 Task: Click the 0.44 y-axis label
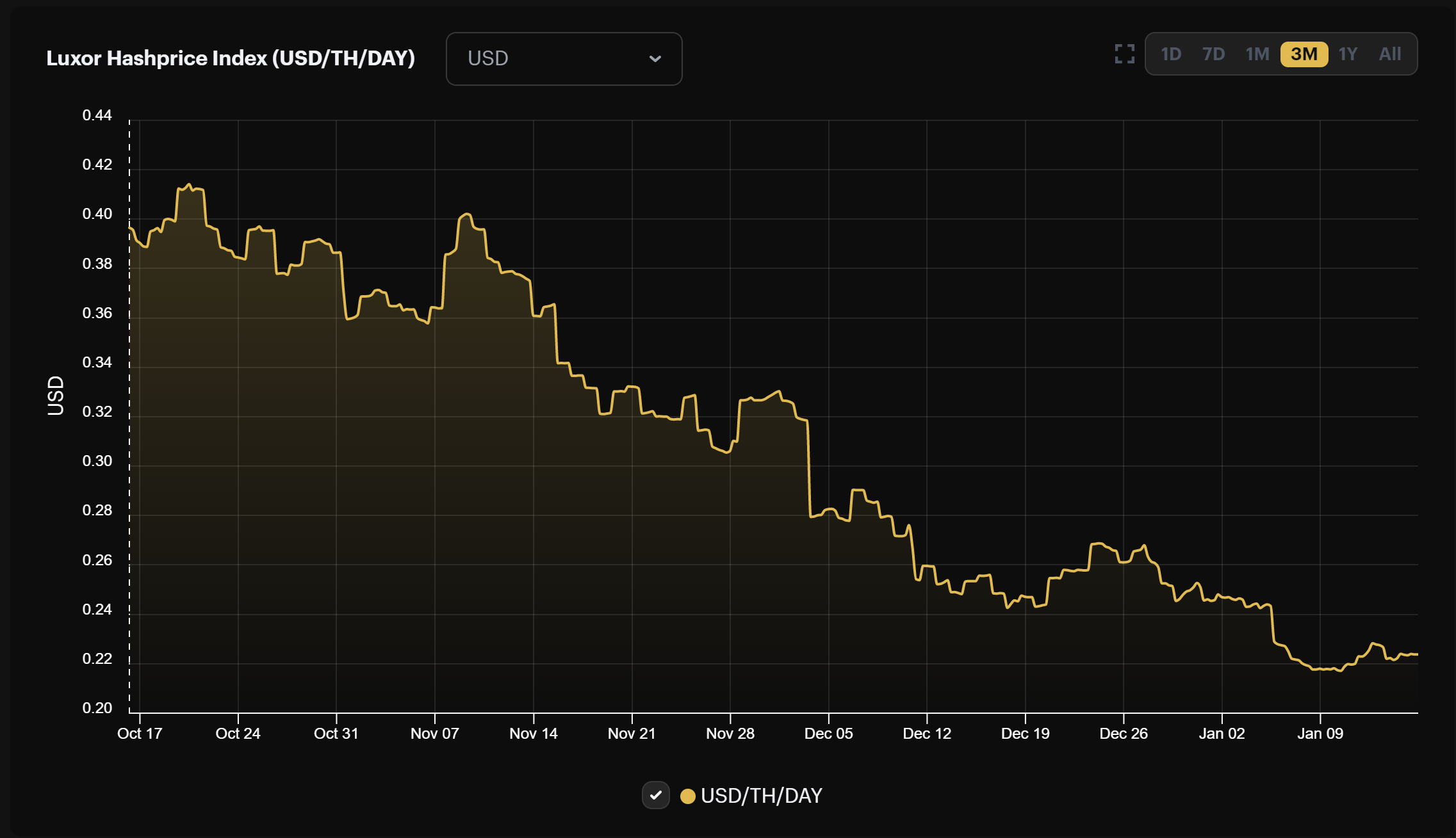[x=97, y=115]
